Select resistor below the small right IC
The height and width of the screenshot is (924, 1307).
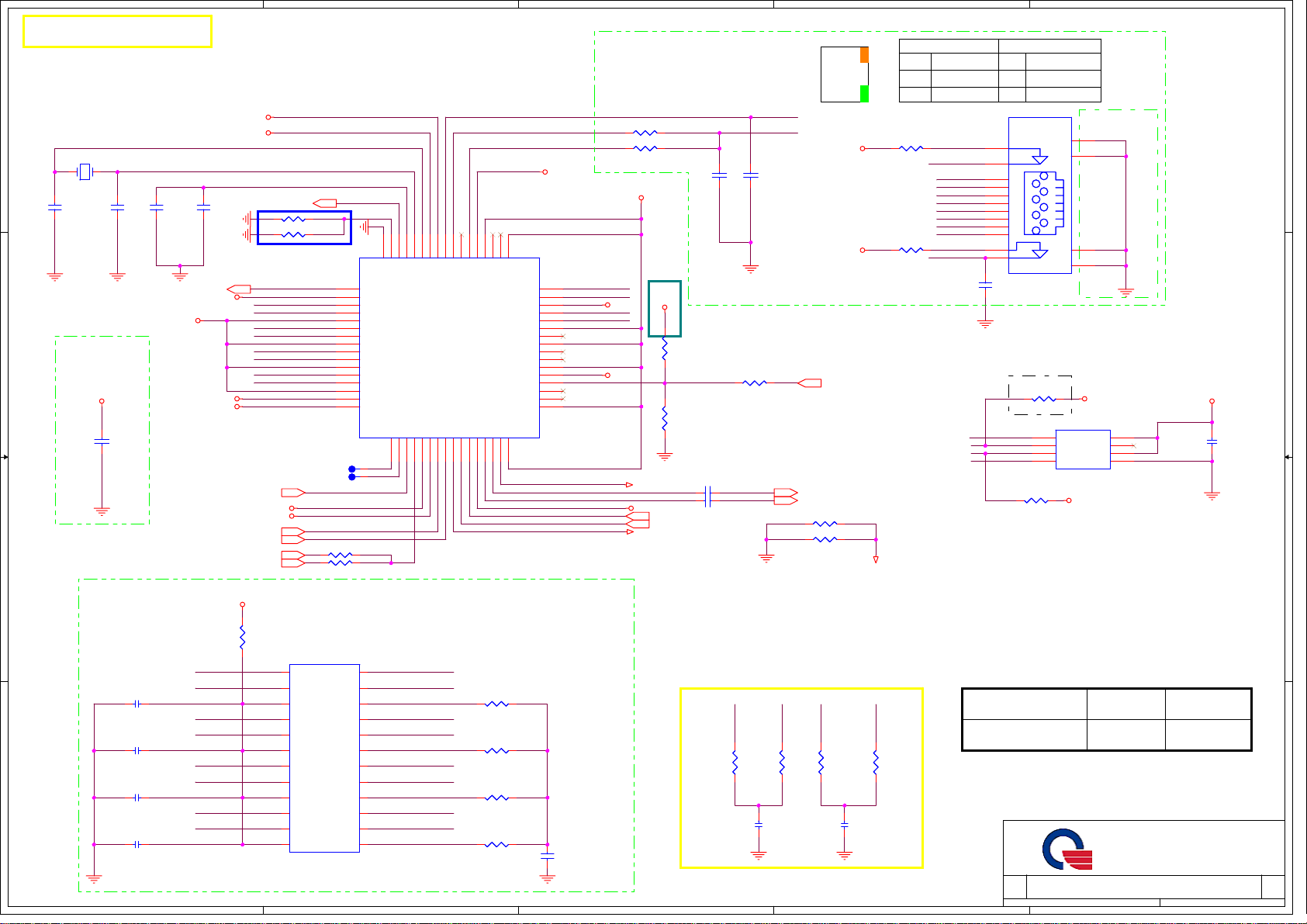(1036, 500)
